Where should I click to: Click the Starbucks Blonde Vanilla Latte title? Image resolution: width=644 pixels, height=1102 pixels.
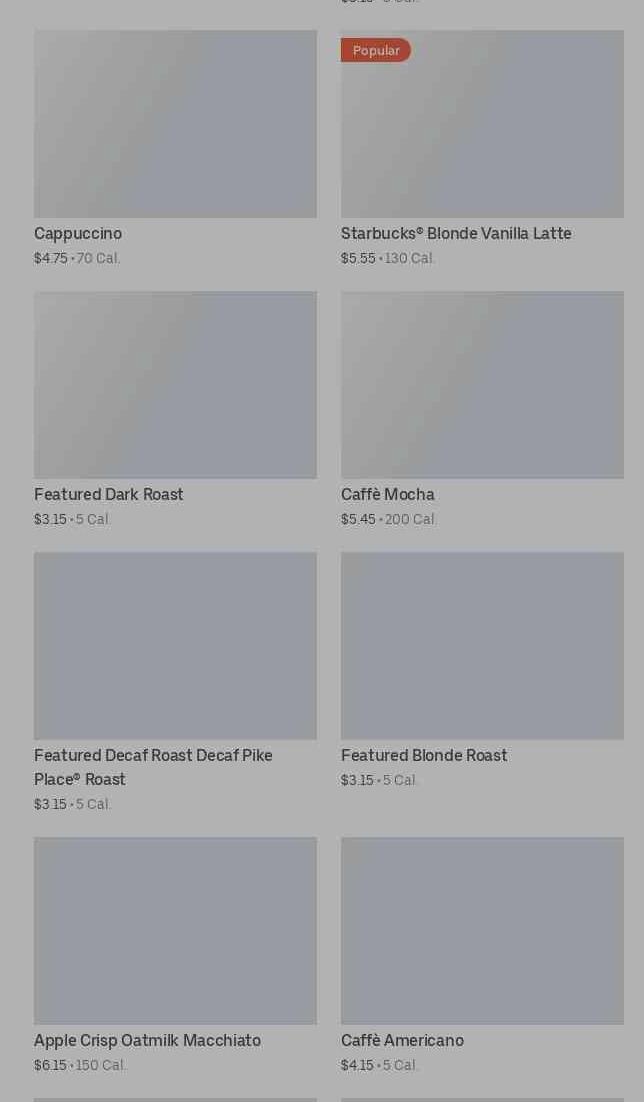(456, 234)
